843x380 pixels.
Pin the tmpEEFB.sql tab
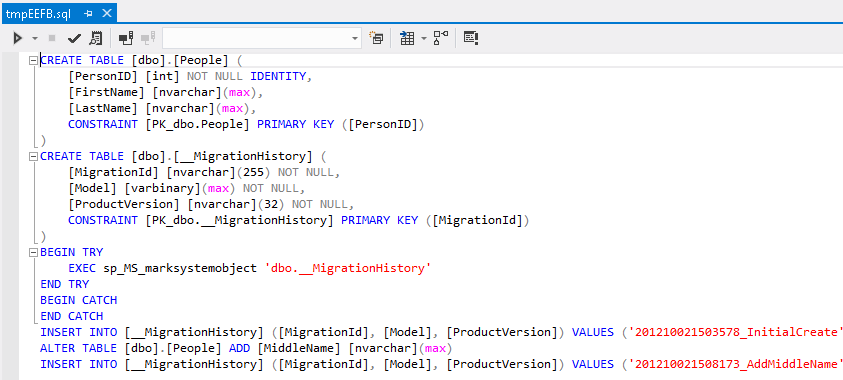point(89,13)
